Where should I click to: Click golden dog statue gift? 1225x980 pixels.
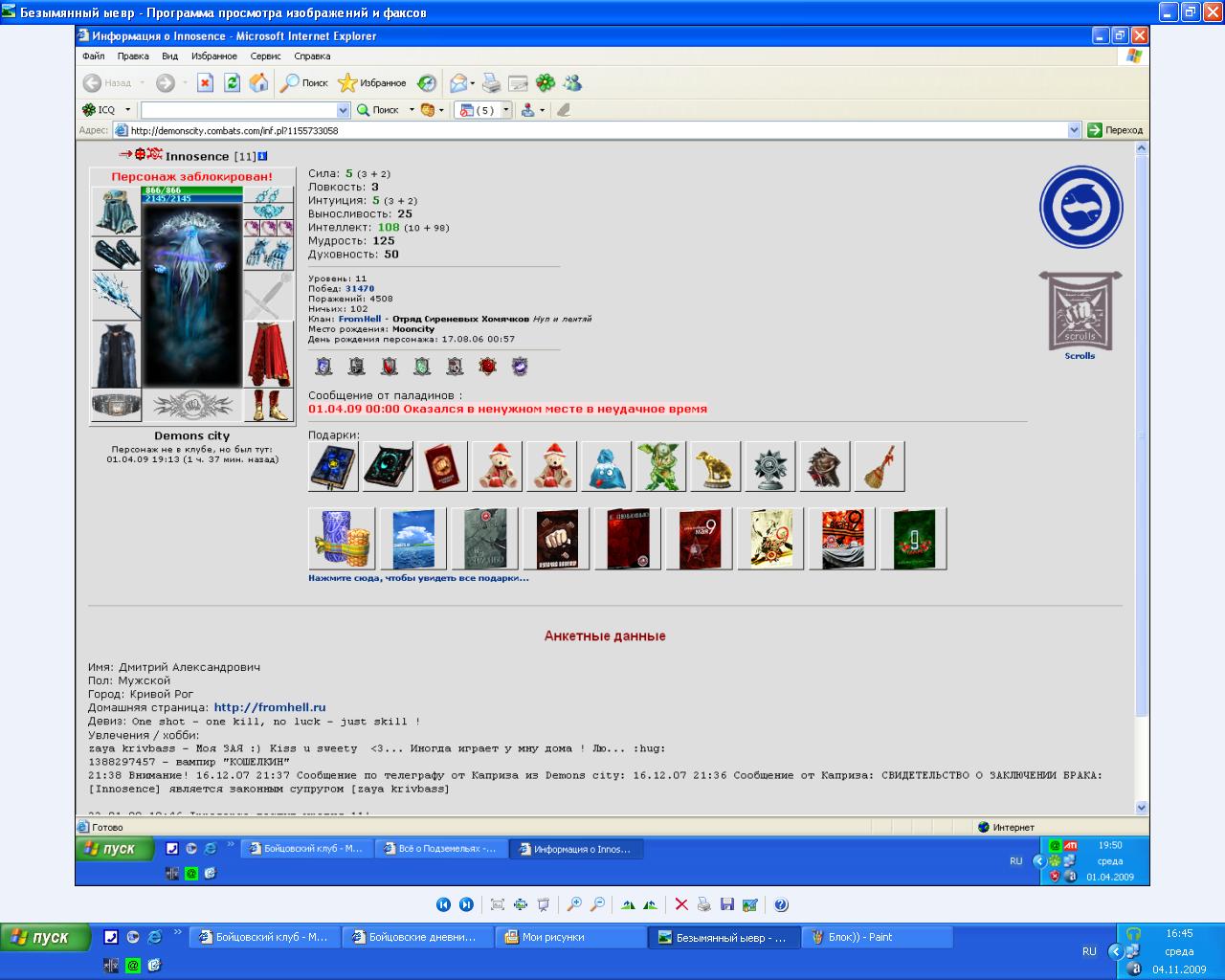(715, 466)
